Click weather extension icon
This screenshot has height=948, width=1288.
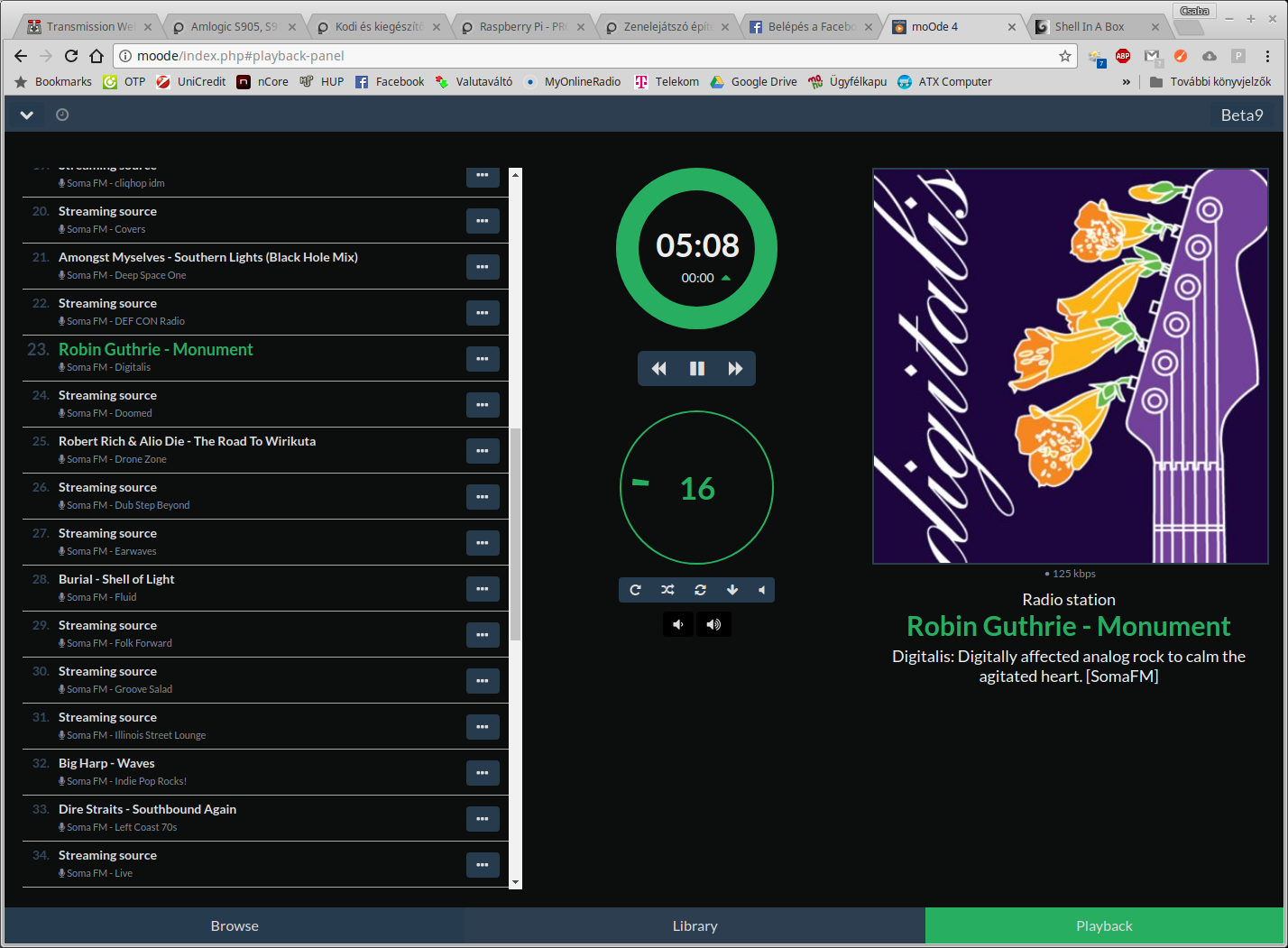coord(1096,57)
